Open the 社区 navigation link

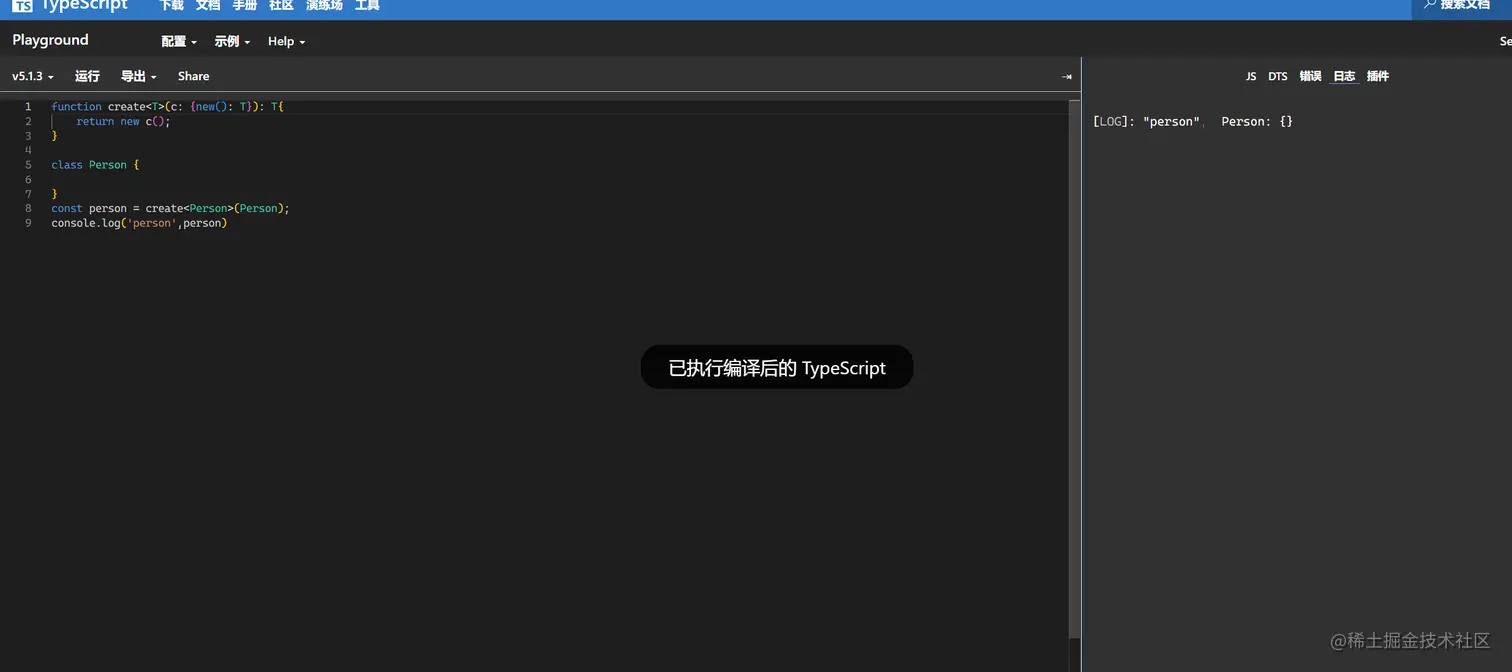click(281, 6)
